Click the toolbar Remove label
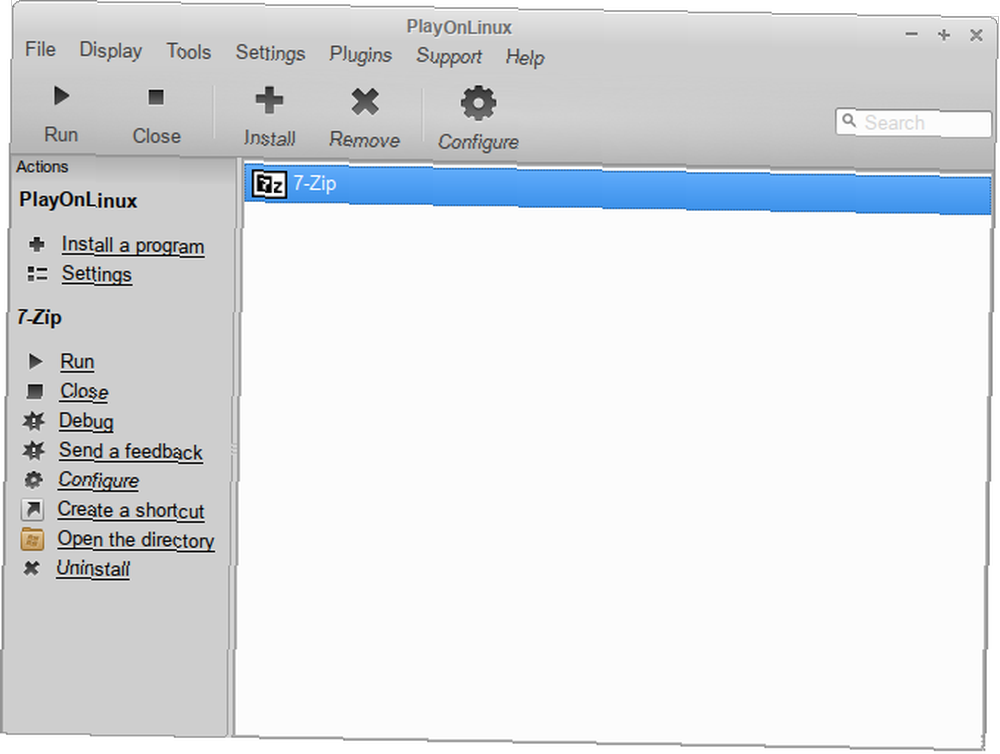The image size is (1000, 754). coord(365,140)
